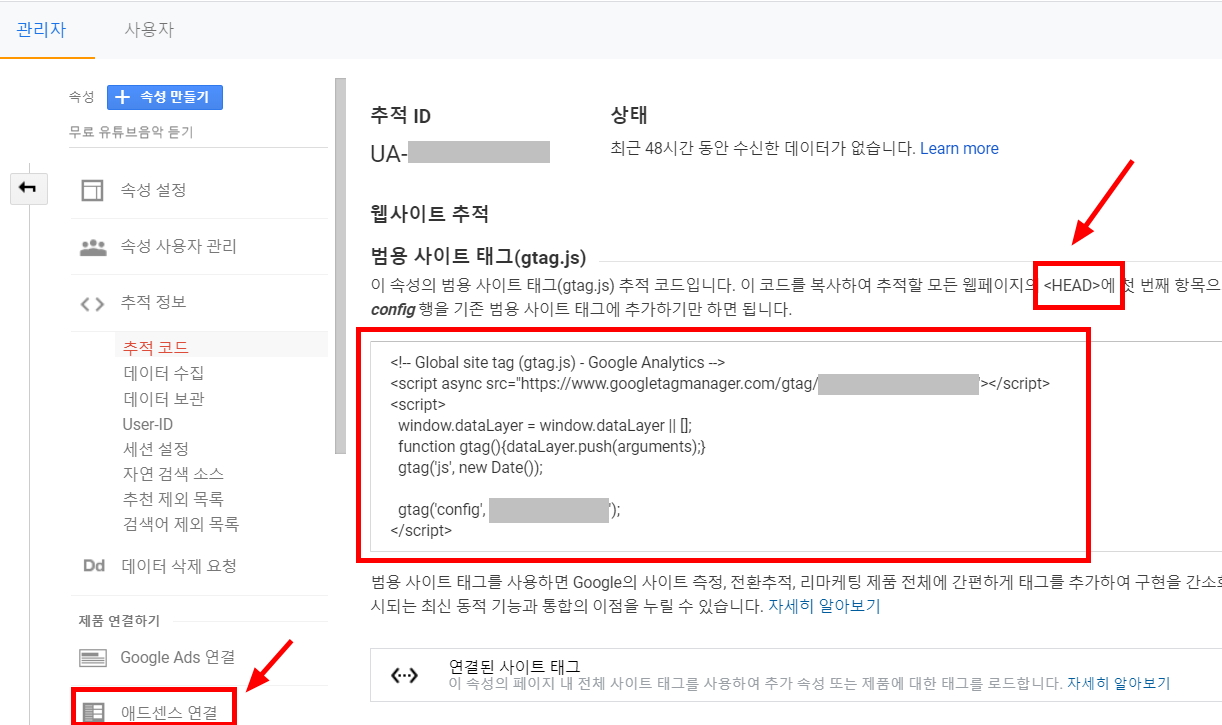Screen dimensions: 1222x725
Task: Switch to the 사용자 tab
Action: point(149,29)
